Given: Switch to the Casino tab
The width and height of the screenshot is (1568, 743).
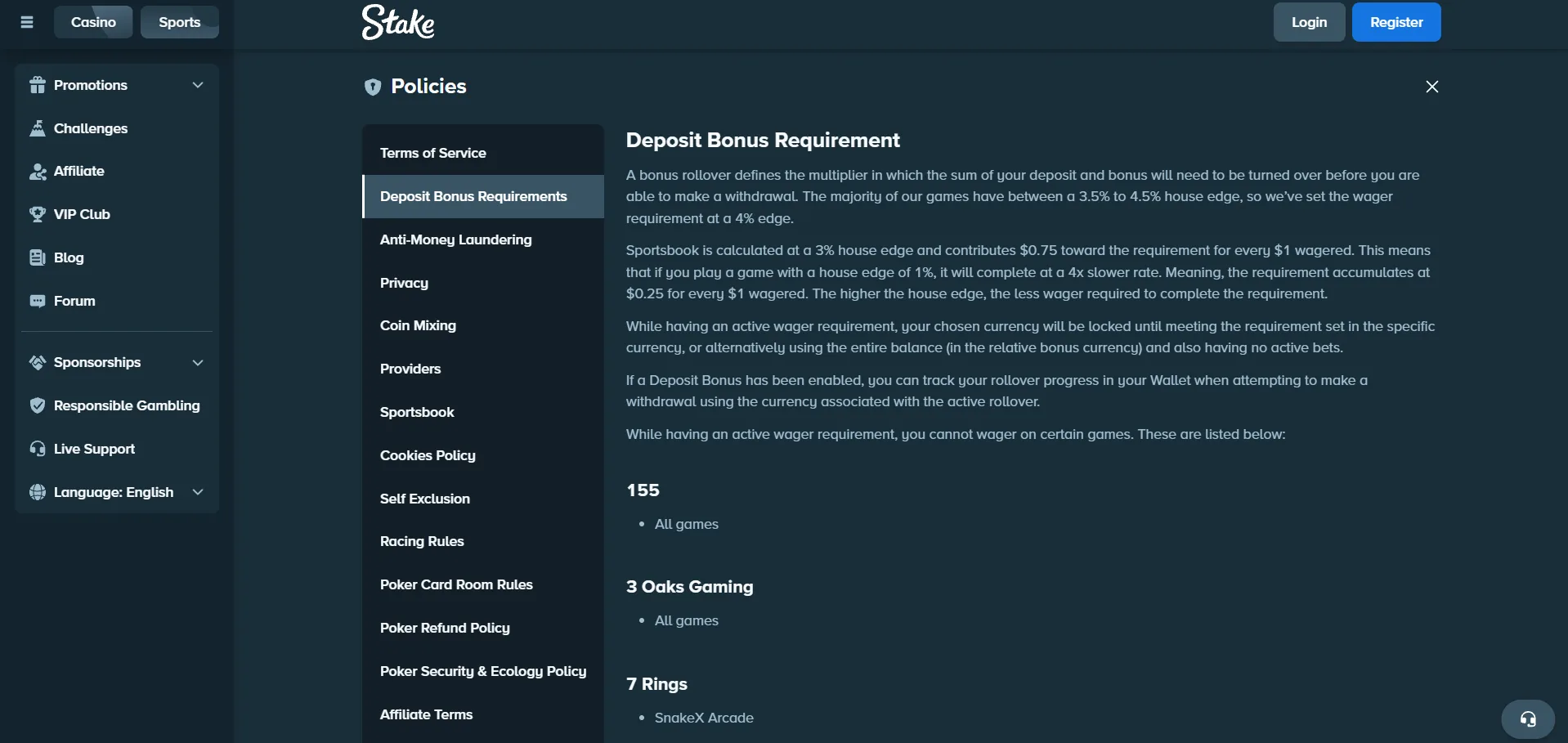Looking at the screenshot, I should coord(93,22).
